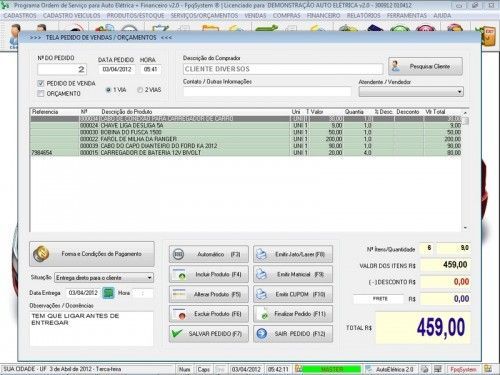The image size is (500, 375).
Task: Click the TOTAL R$ 459,00 display
Action: tap(423, 328)
